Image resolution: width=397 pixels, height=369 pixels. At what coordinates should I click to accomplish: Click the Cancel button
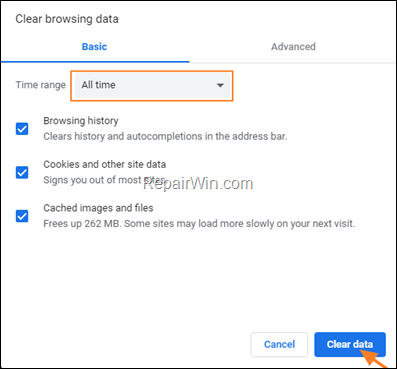(x=279, y=344)
